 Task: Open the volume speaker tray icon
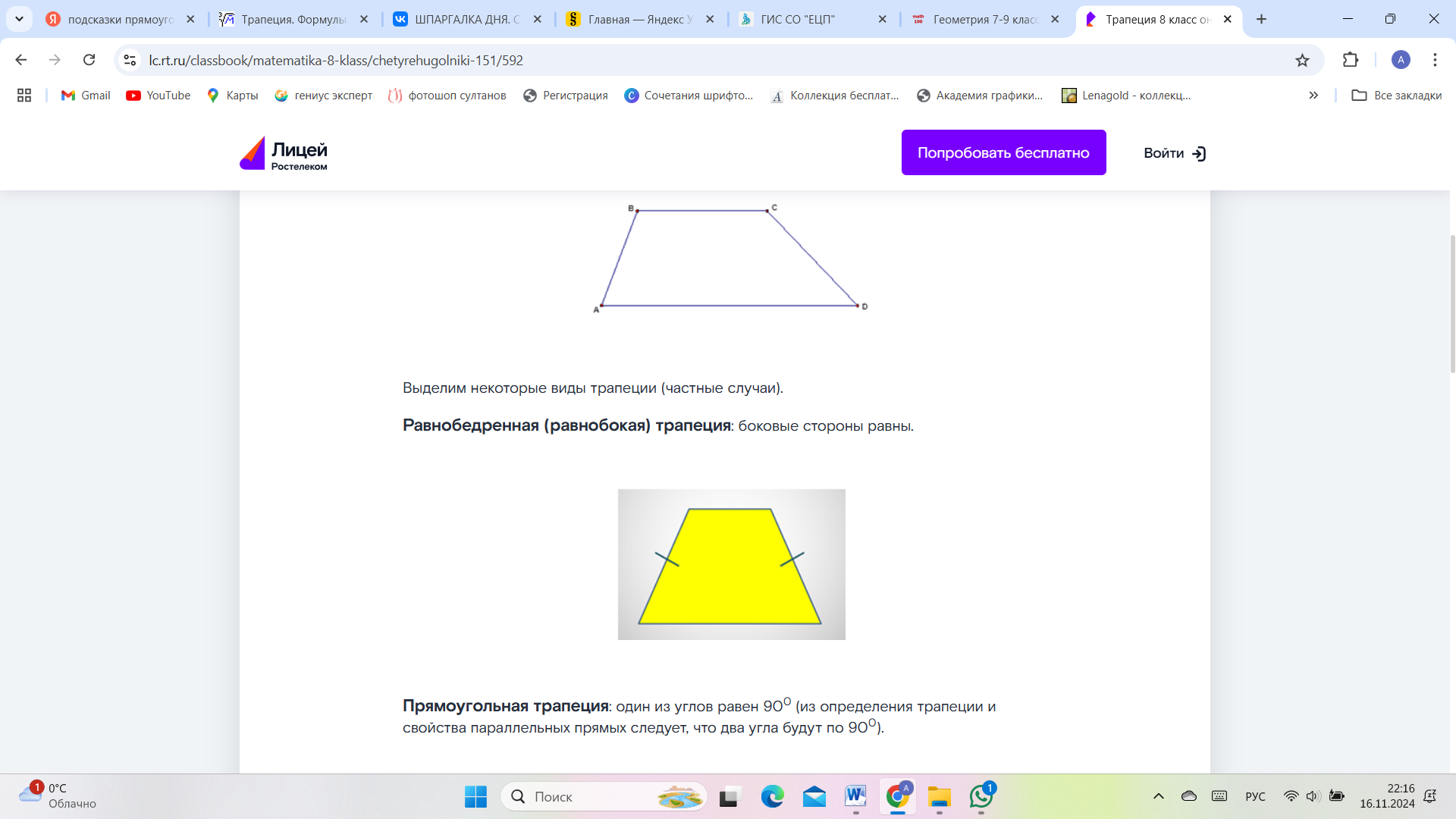coord(1313,796)
